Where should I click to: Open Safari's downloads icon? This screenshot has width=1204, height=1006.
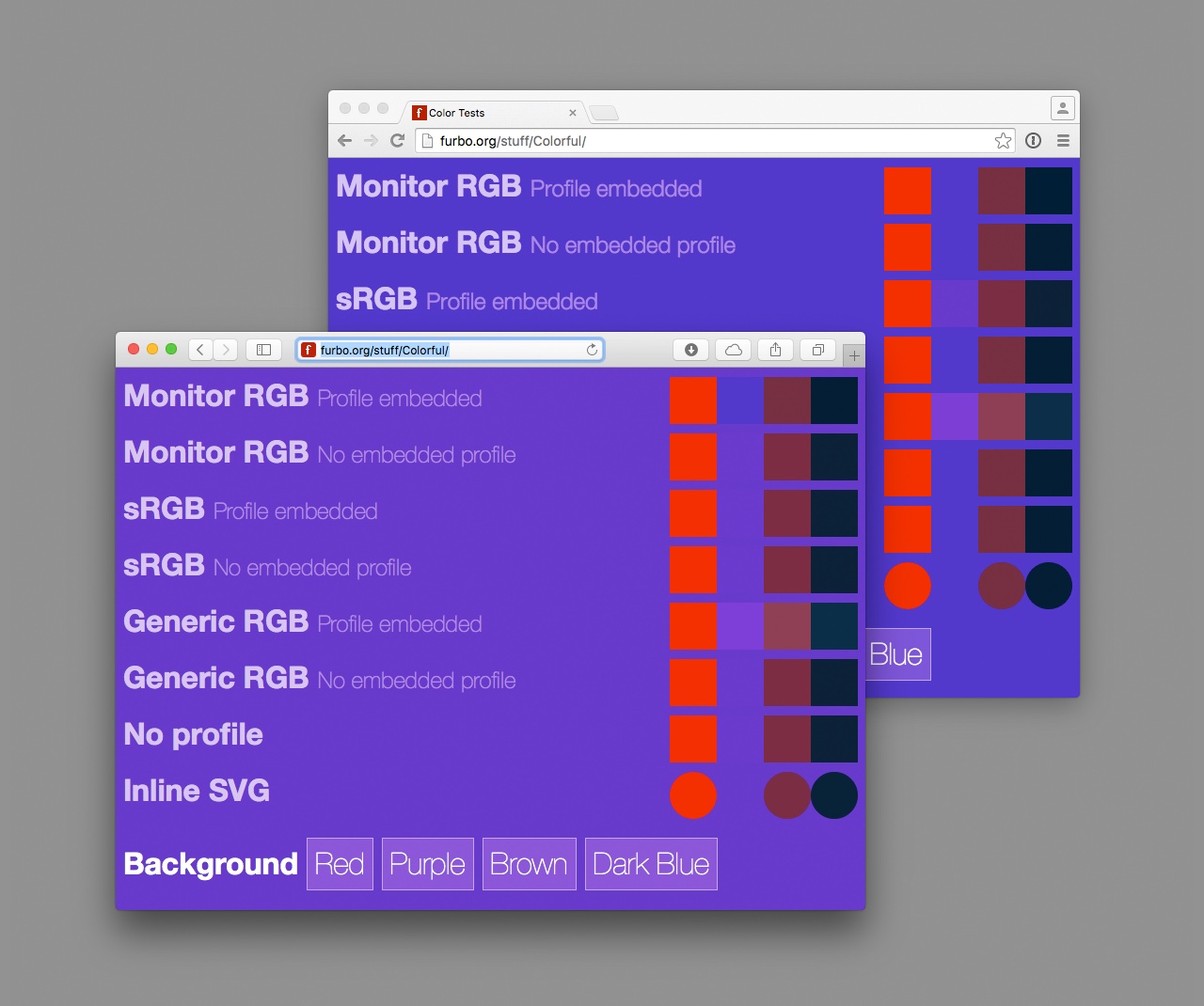pos(691,350)
